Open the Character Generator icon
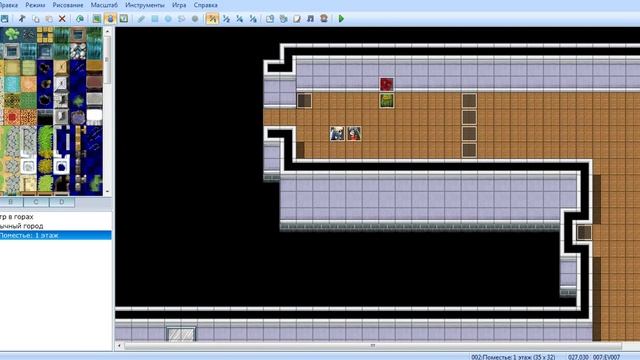 pyautogui.click(x=324, y=19)
